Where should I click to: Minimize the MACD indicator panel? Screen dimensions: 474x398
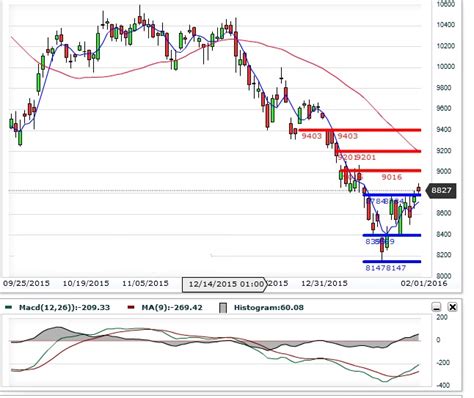click(x=436, y=307)
